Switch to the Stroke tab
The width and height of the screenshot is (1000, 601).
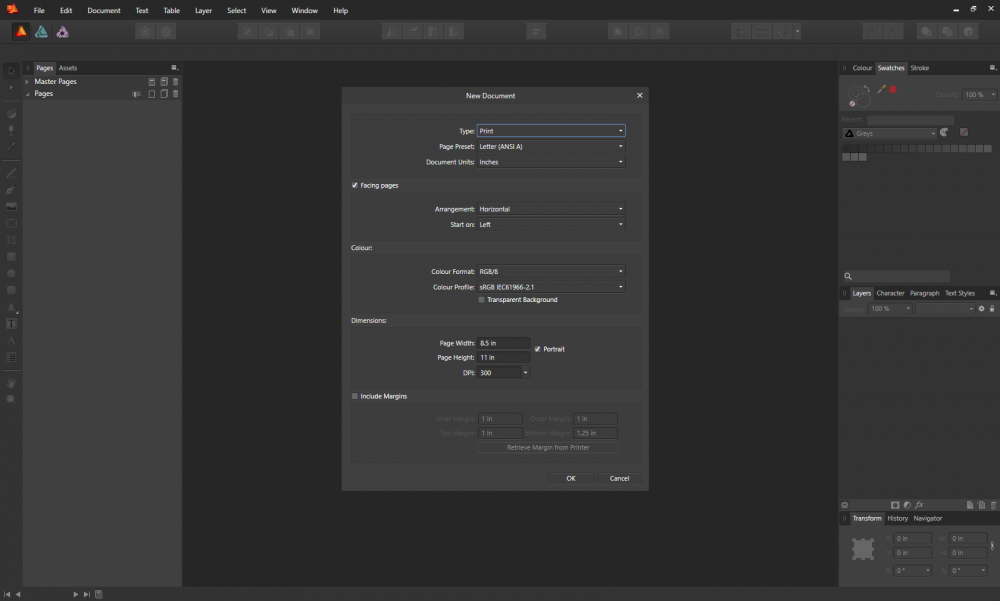(919, 68)
